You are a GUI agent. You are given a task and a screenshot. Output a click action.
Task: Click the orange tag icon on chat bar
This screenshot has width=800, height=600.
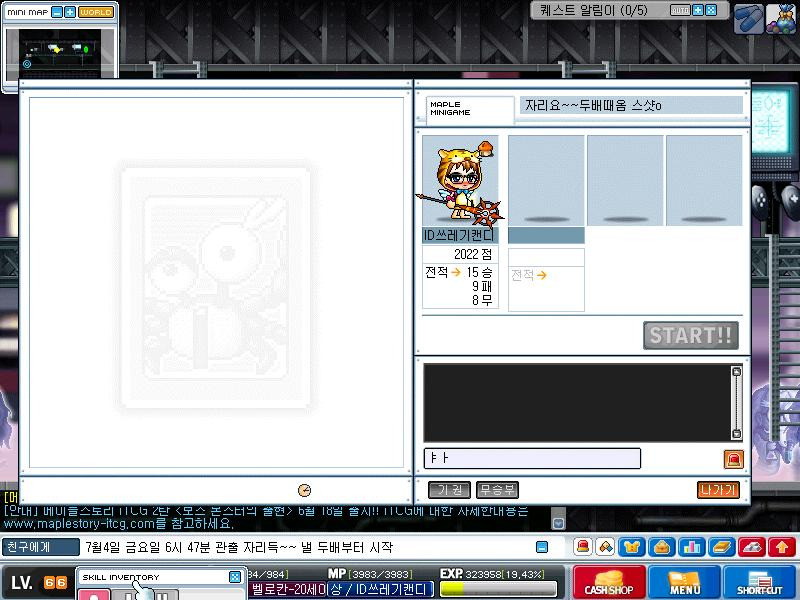[x=606, y=547]
